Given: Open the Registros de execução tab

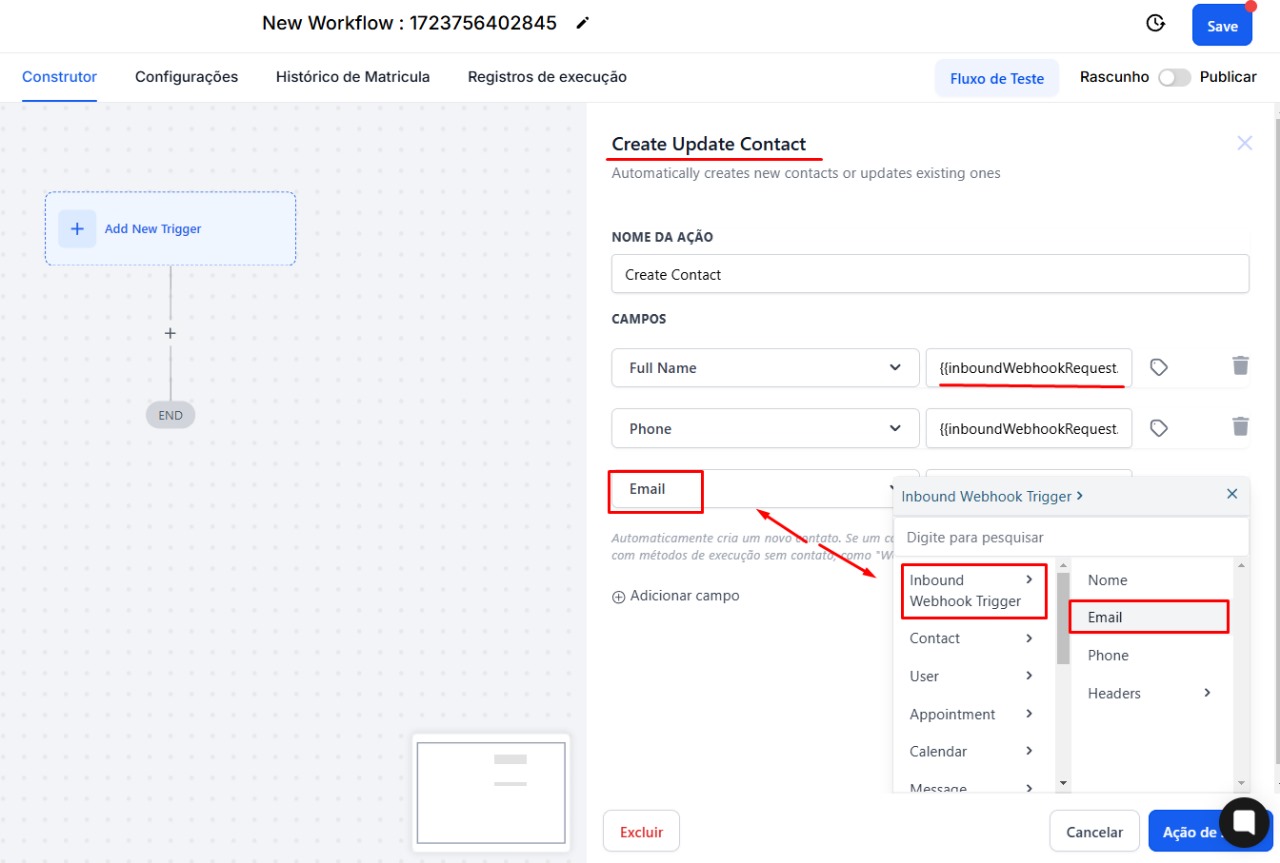Looking at the screenshot, I should coord(547,77).
